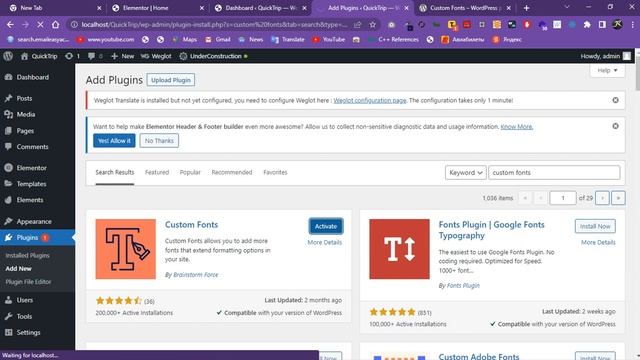Viewport: 640px width, 360px height.
Task: Click the Fonts Plugin red thumbnail
Action: (x=399, y=249)
